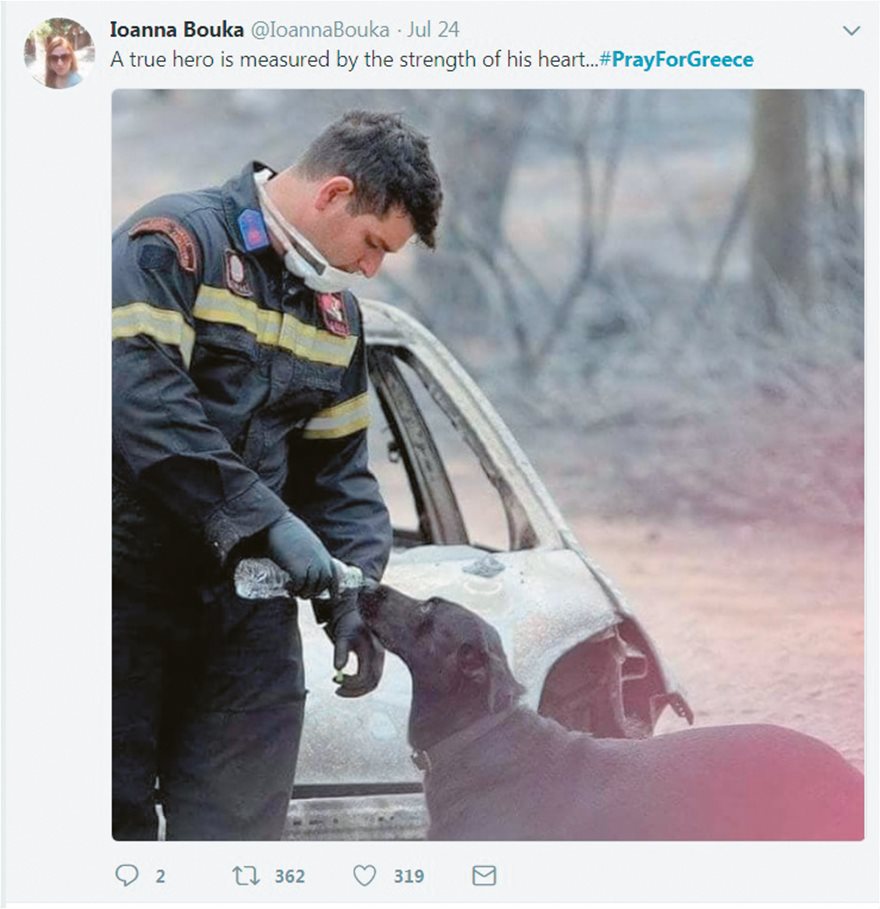Like the tweet with the heart icon
This screenshot has height=909, width=880.
(365, 875)
